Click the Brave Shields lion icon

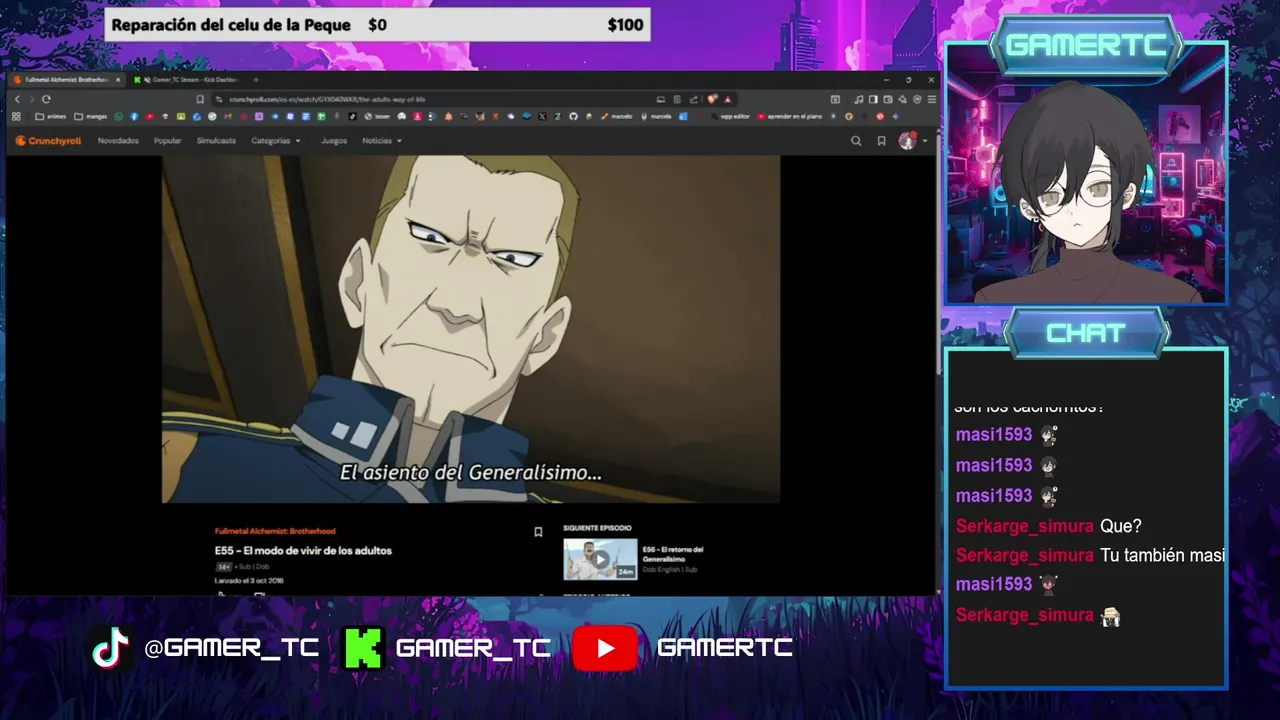711,99
